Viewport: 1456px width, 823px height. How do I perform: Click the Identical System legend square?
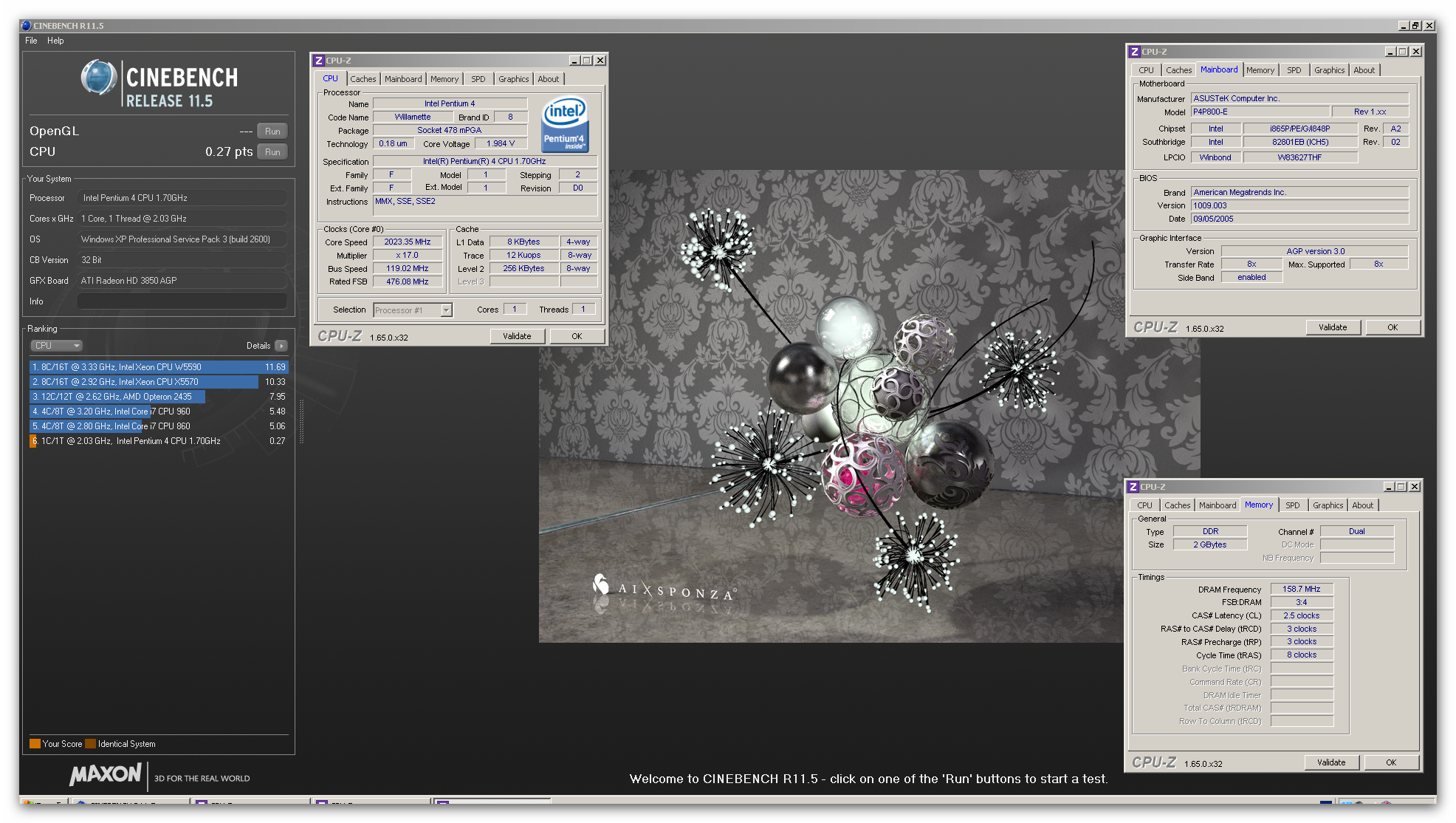[x=90, y=744]
